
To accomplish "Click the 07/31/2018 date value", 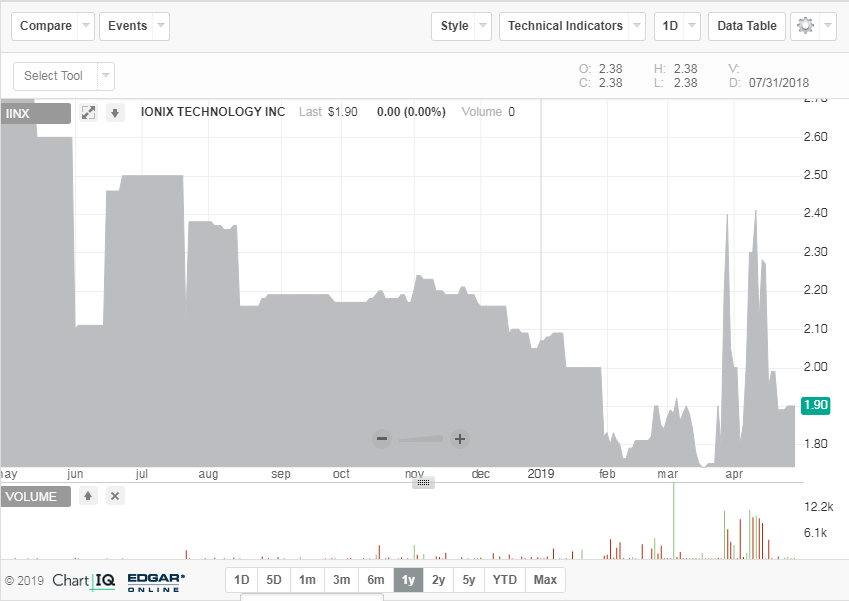I will click(x=779, y=83).
